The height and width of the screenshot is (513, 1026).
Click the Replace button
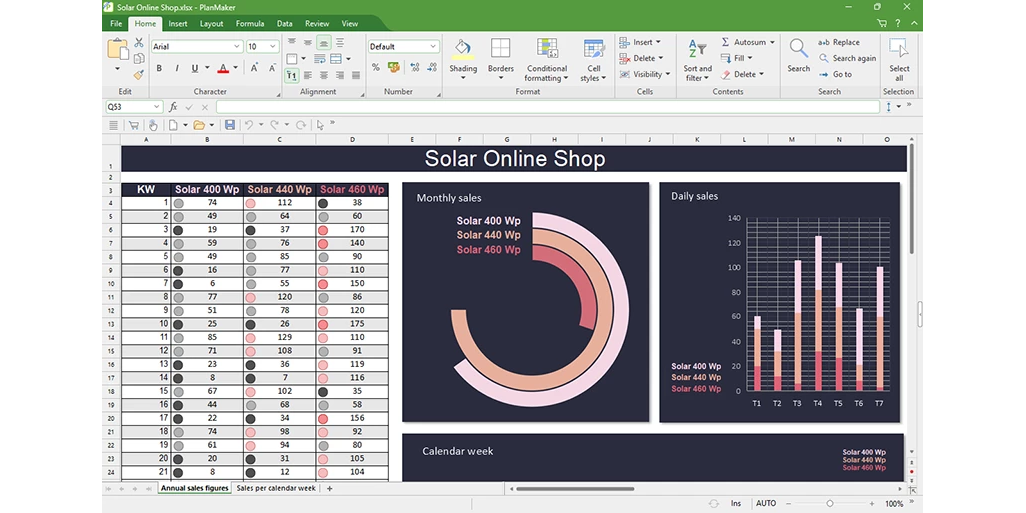(840, 42)
